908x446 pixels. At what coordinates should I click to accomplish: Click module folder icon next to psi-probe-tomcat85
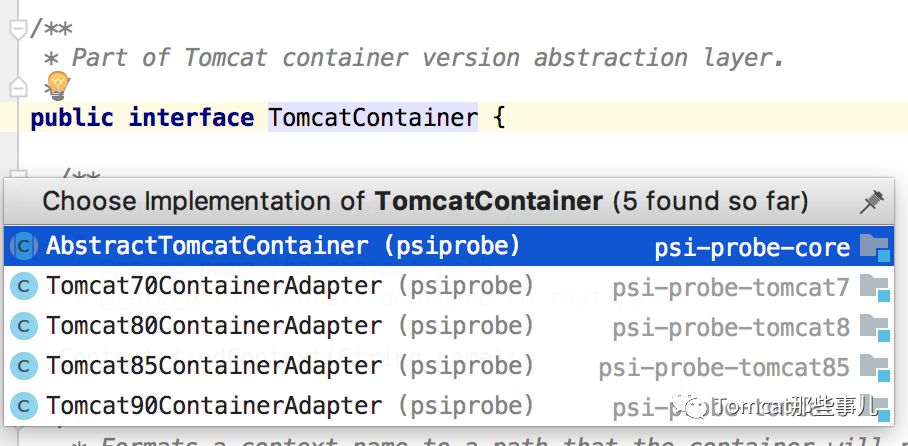point(874,367)
